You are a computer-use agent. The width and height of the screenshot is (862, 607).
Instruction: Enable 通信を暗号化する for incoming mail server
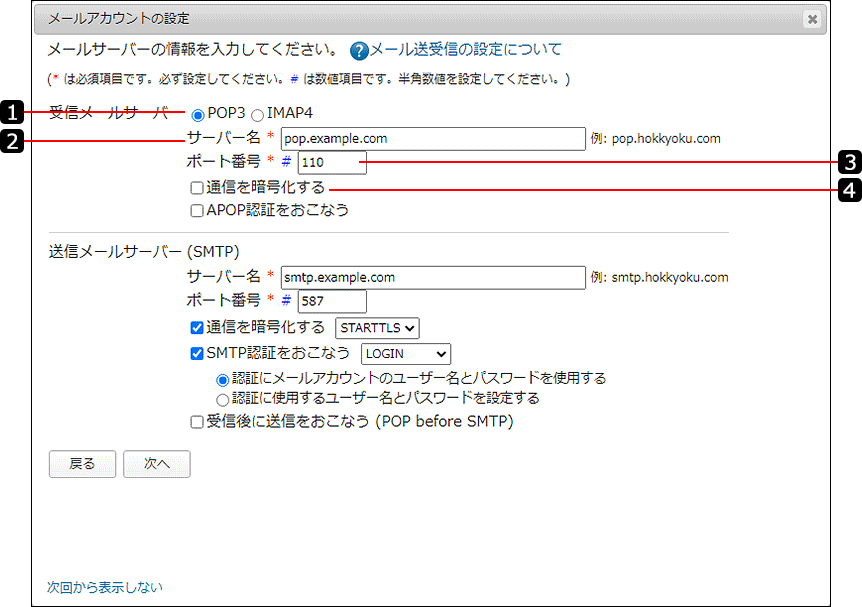(x=197, y=188)
